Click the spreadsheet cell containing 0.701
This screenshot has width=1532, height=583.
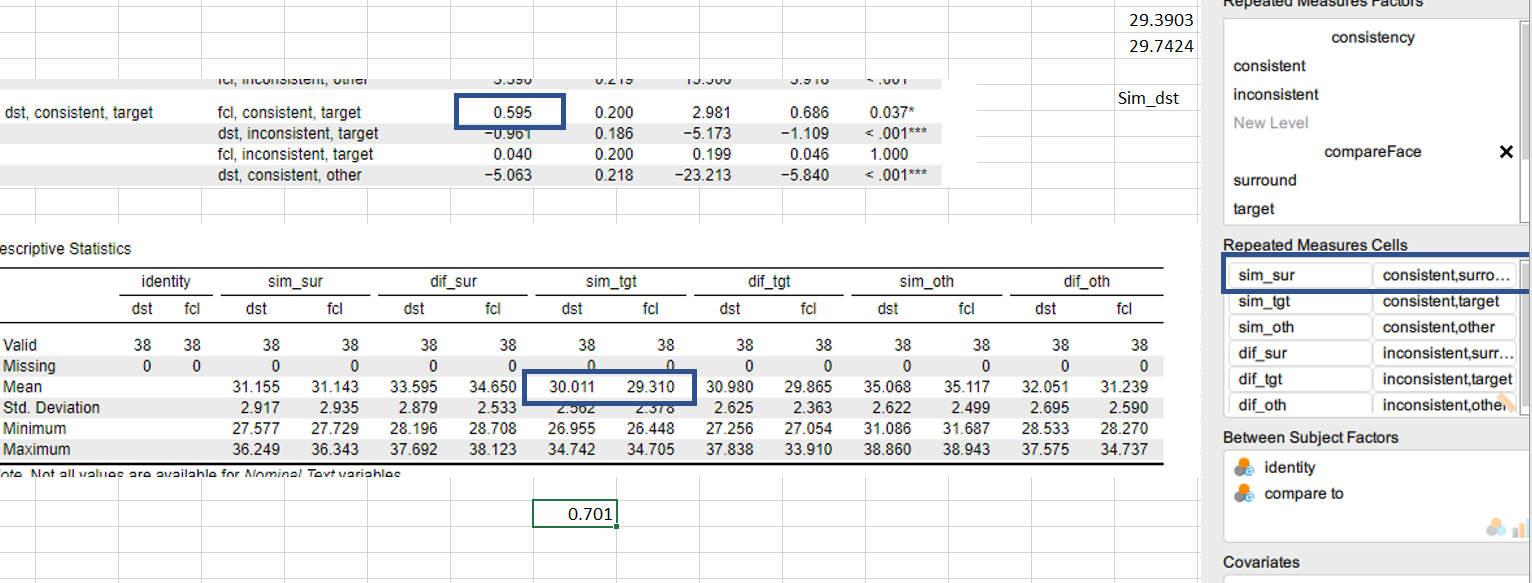575,513
